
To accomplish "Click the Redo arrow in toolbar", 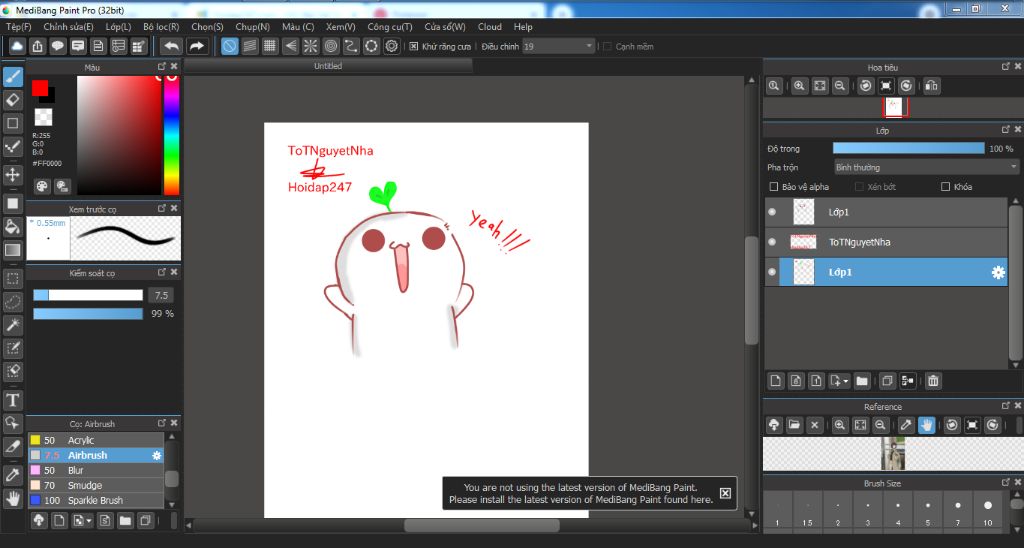I will (x=197, y=46).
